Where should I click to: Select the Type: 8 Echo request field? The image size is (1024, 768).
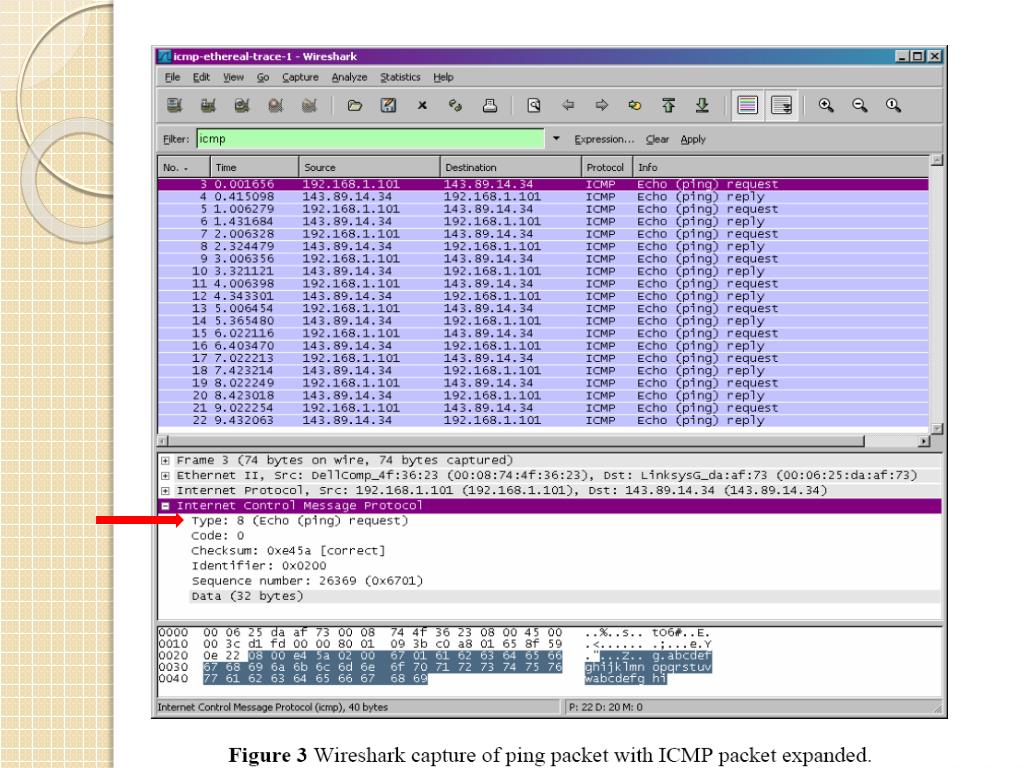pos(300,520)
